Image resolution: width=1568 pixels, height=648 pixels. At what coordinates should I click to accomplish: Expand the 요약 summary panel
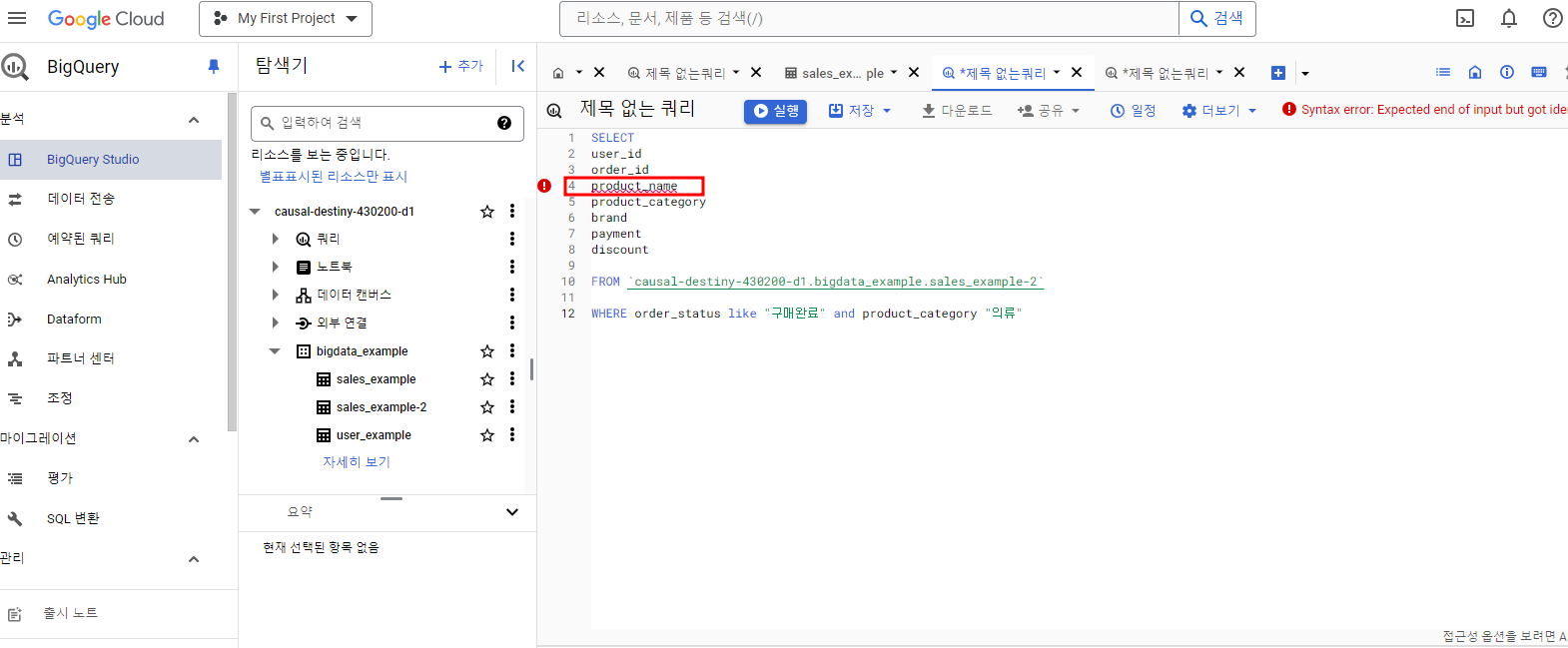coord(512,512)
